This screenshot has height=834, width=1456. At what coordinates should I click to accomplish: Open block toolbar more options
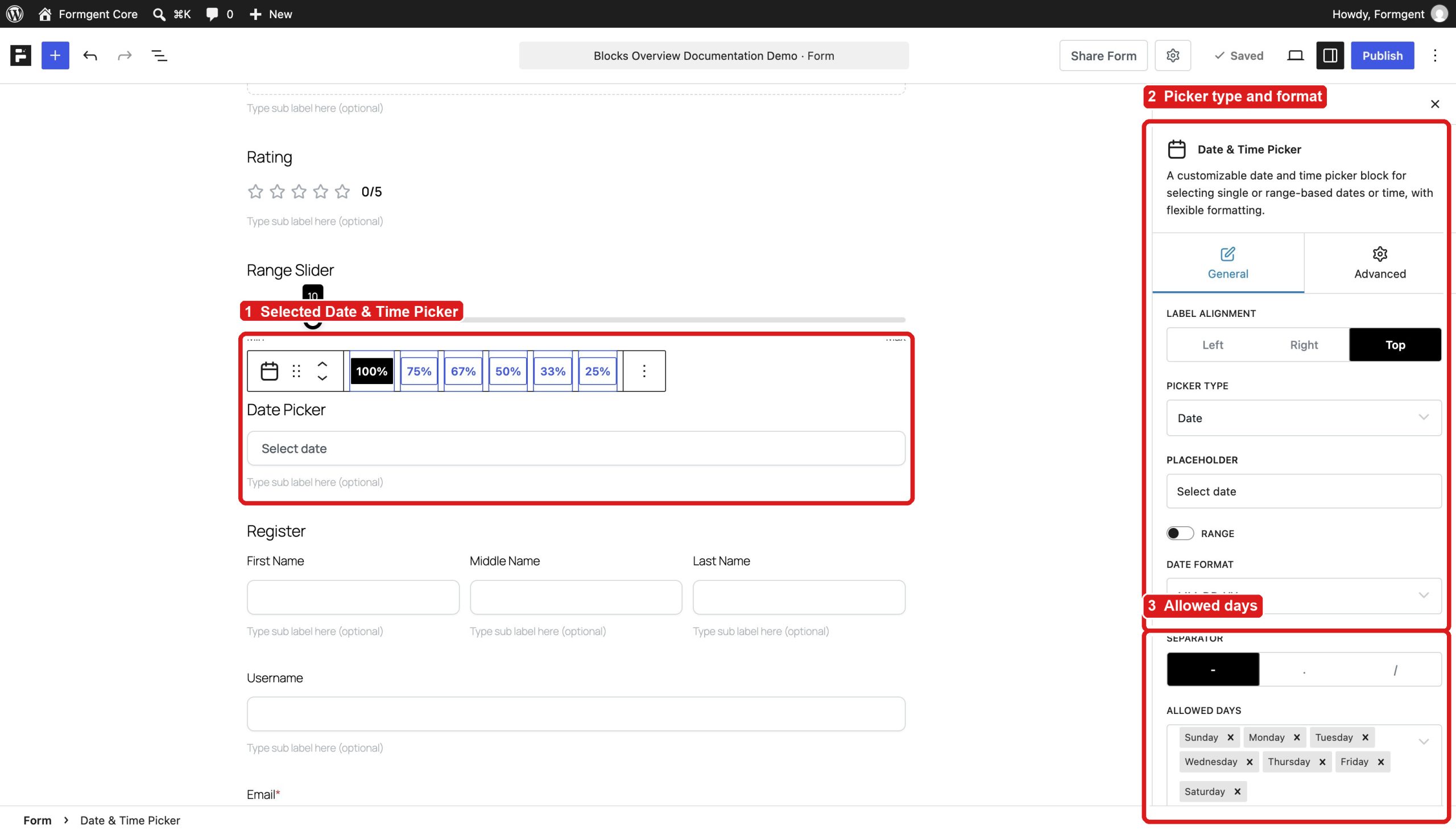tap(644, 371)
